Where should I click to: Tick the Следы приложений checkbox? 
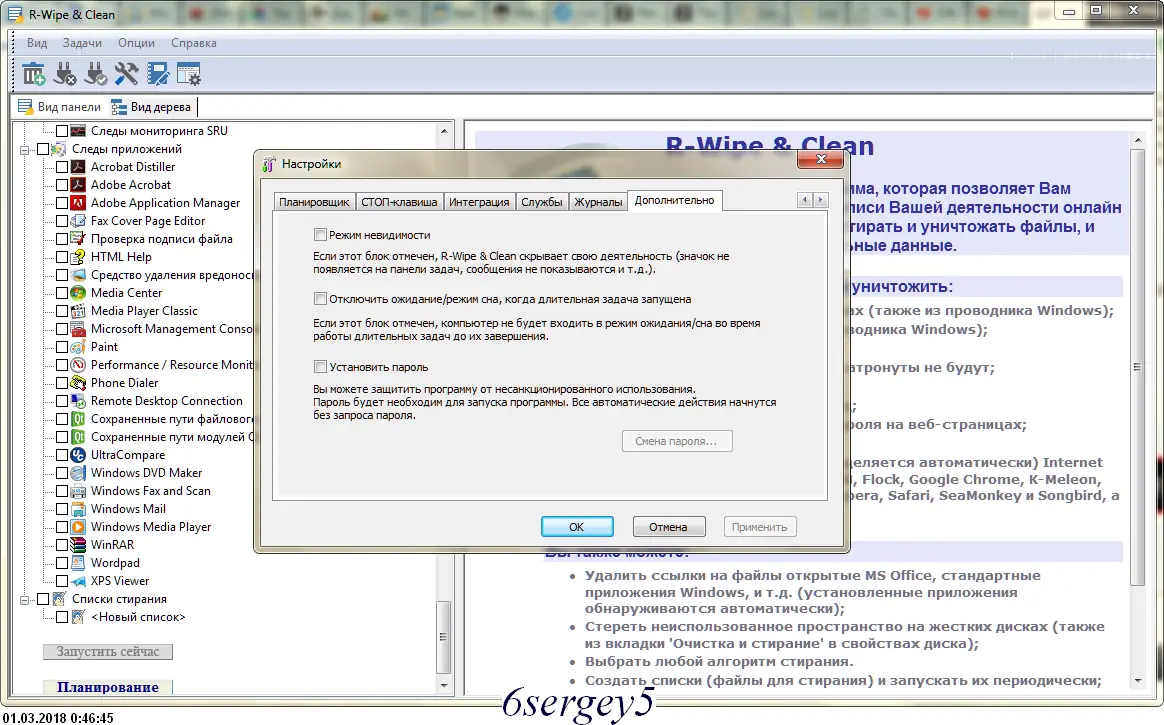coord(43,149)
